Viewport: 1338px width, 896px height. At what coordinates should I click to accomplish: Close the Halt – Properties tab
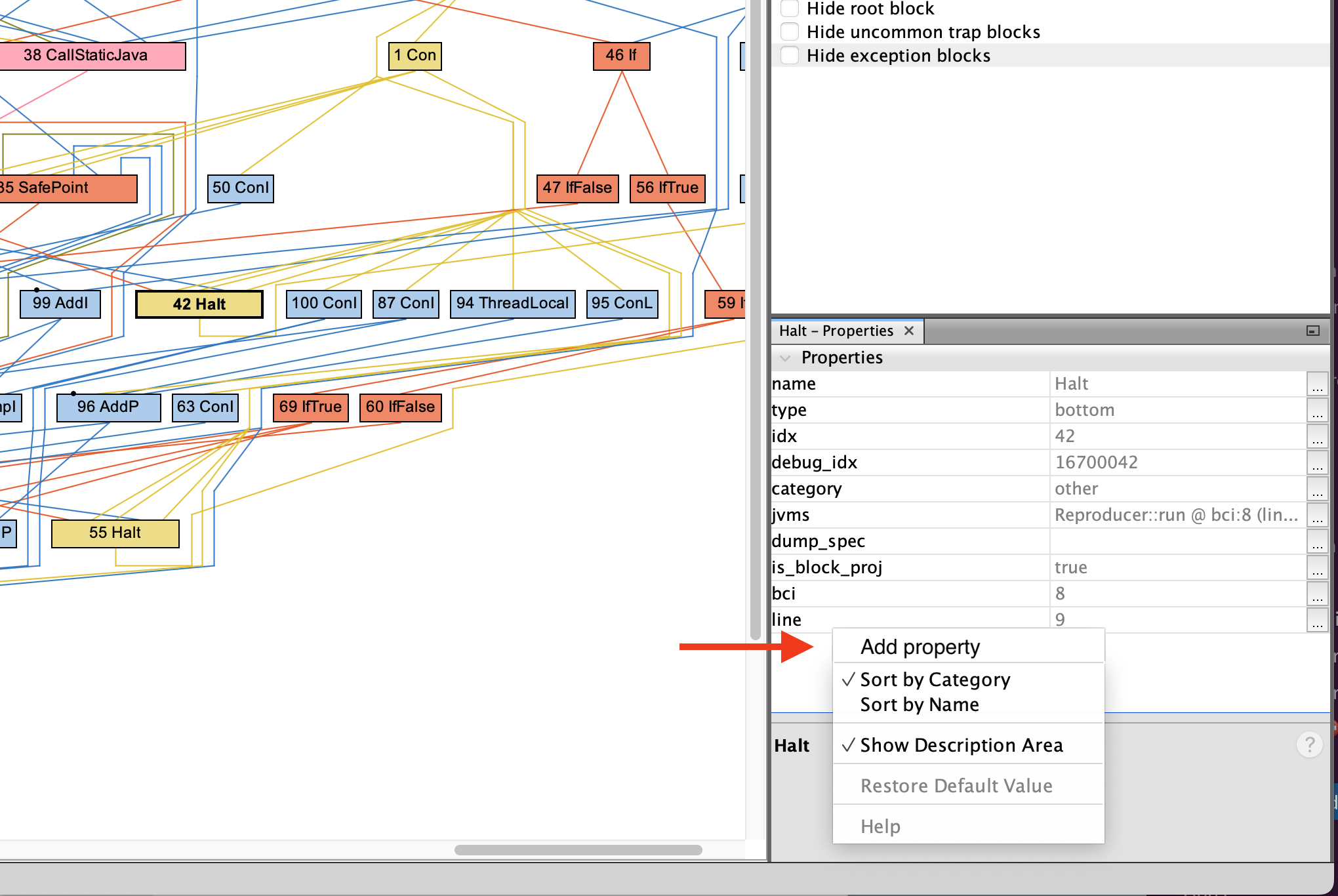(x=909, y=331)
